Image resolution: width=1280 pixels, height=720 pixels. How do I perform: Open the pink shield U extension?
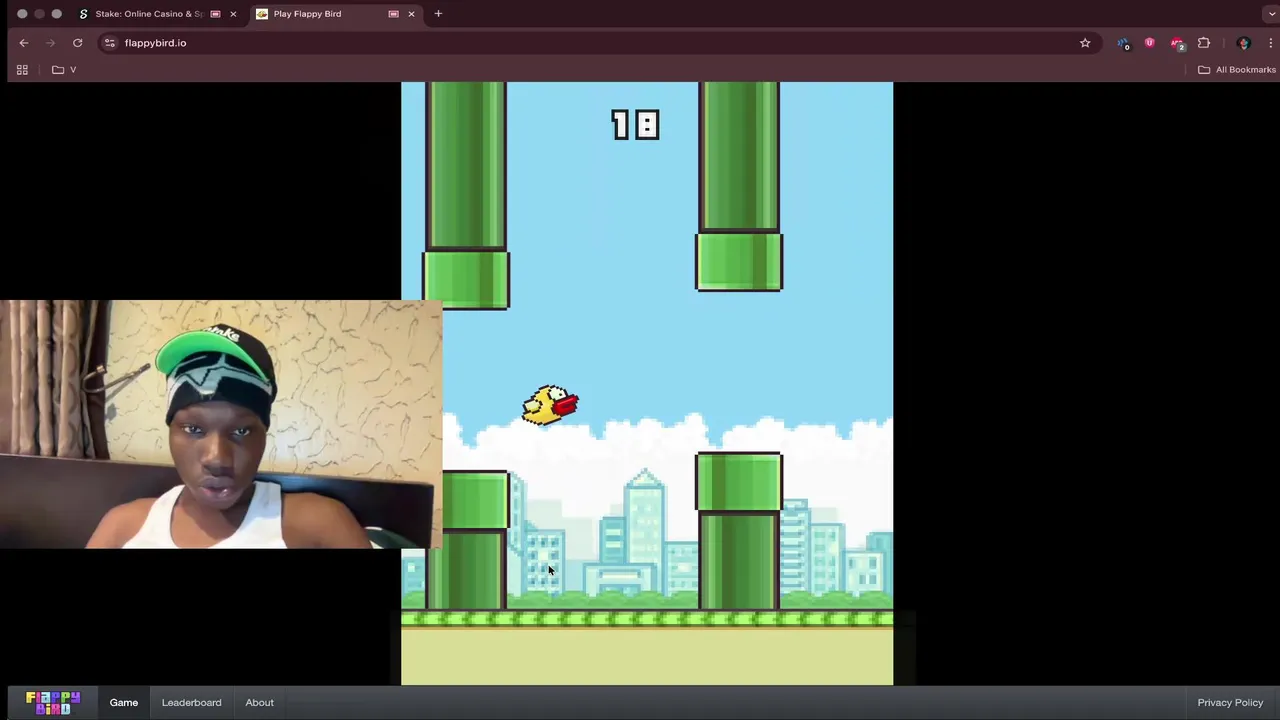pos(1150,43)
